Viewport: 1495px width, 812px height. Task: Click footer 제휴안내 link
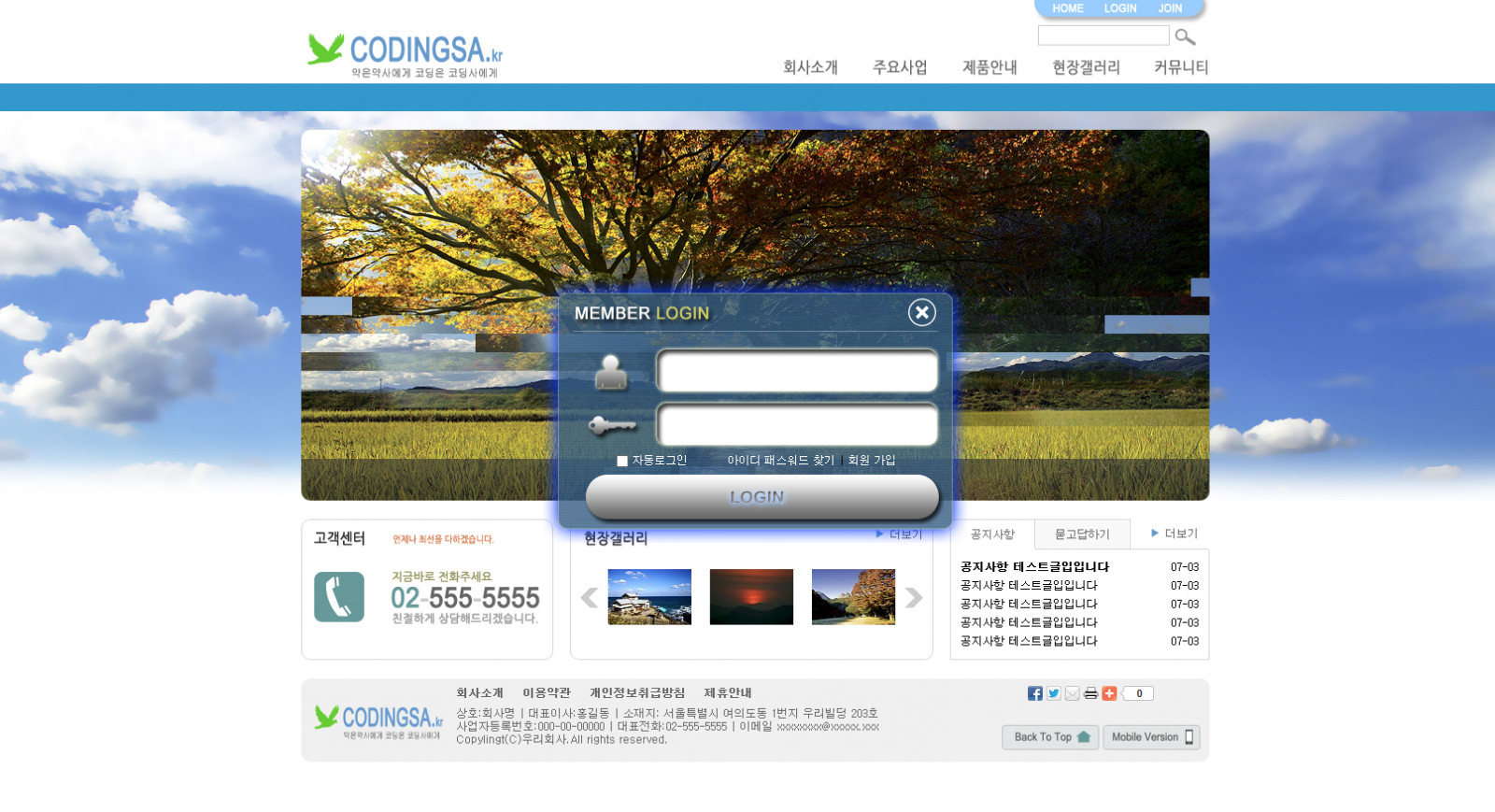pyautogui.click(x=728, y=693)
